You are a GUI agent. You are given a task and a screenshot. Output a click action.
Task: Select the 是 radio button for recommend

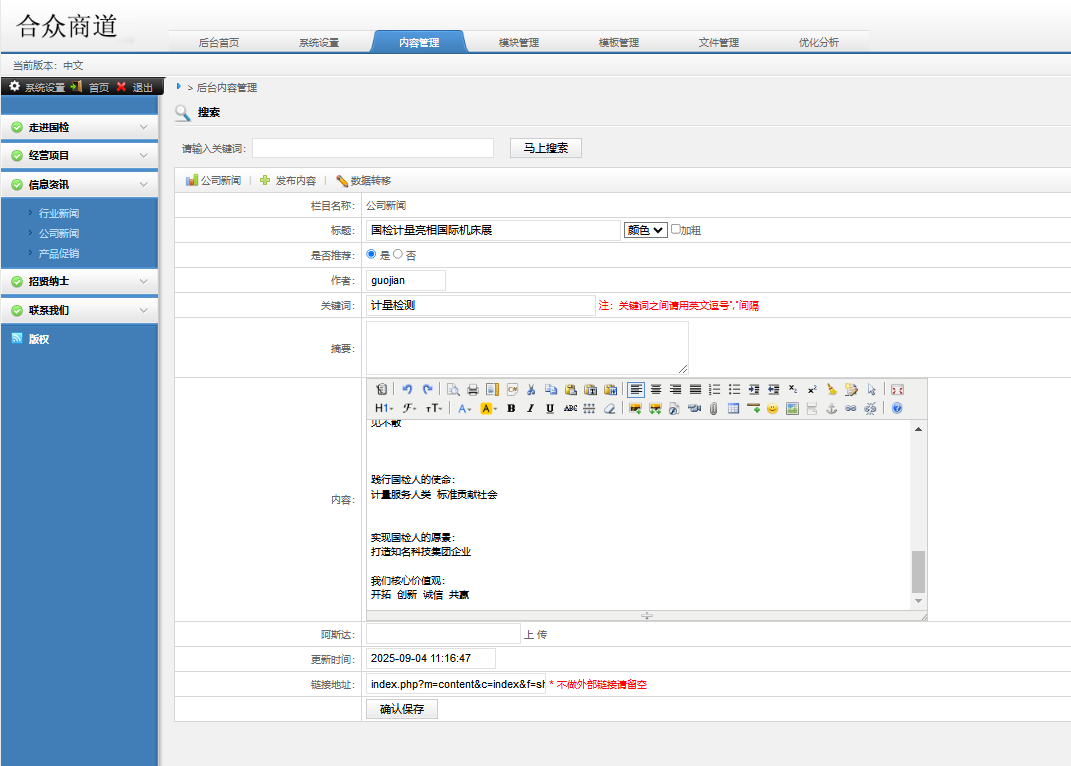point(372,254)
